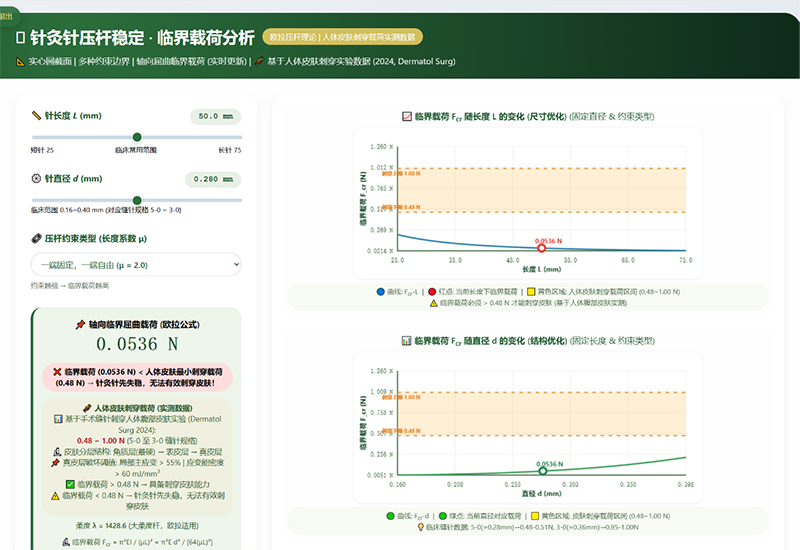800x550 pixels.
Task: Click the red 0.0536 N label on the length chart
Action: (x=548, y=241)
